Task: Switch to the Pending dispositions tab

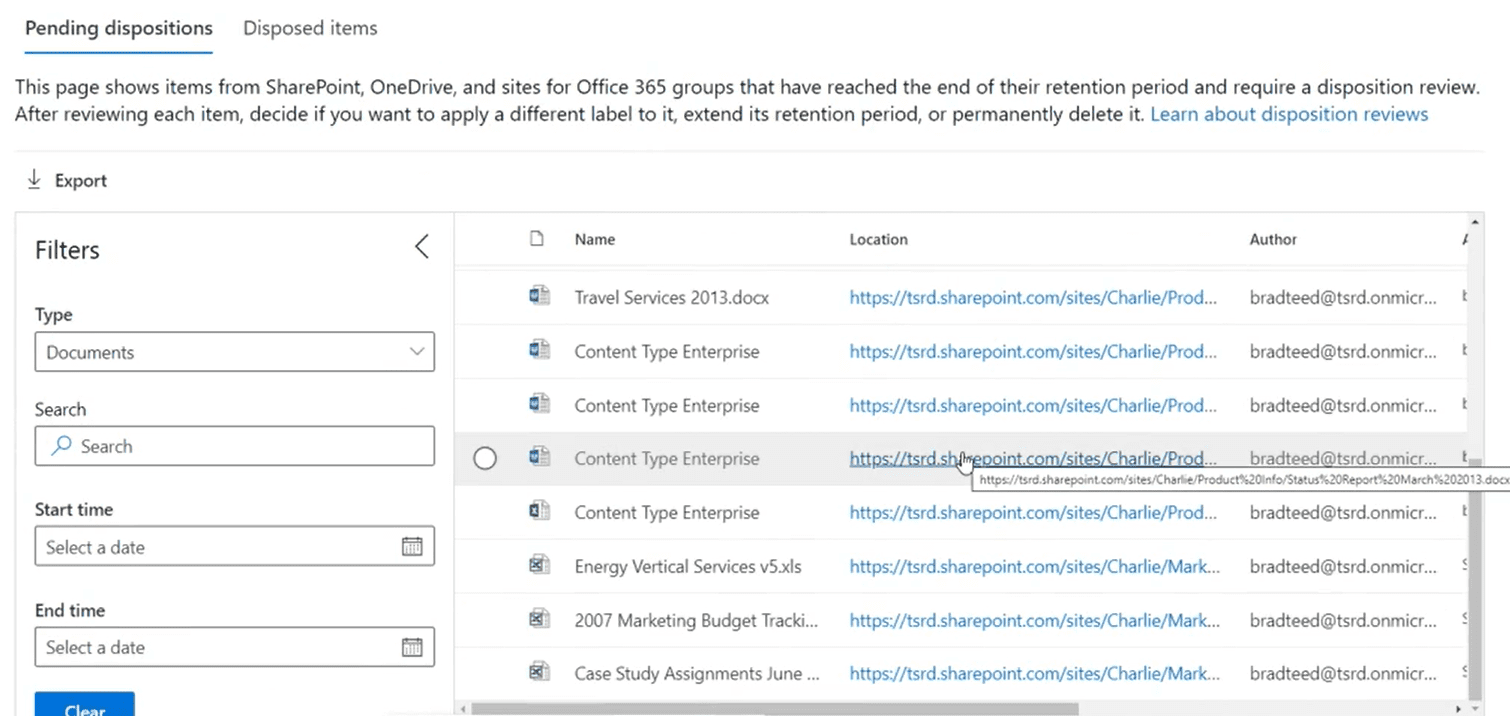Action: pyautogui.click(x=118, y=28)
